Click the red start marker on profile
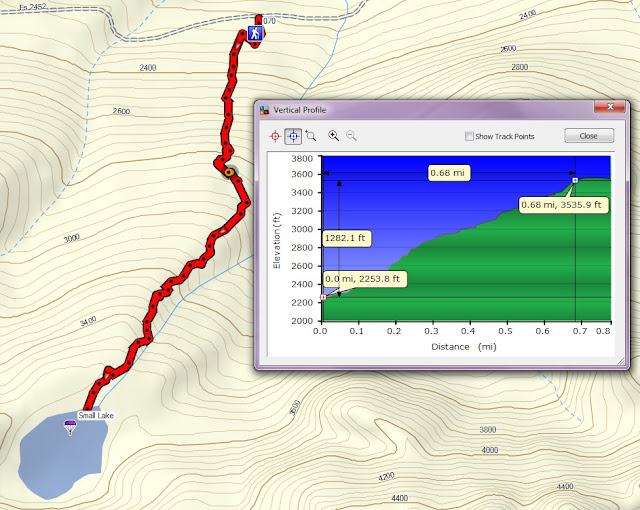The image size is (640, 510). point(323,297)
